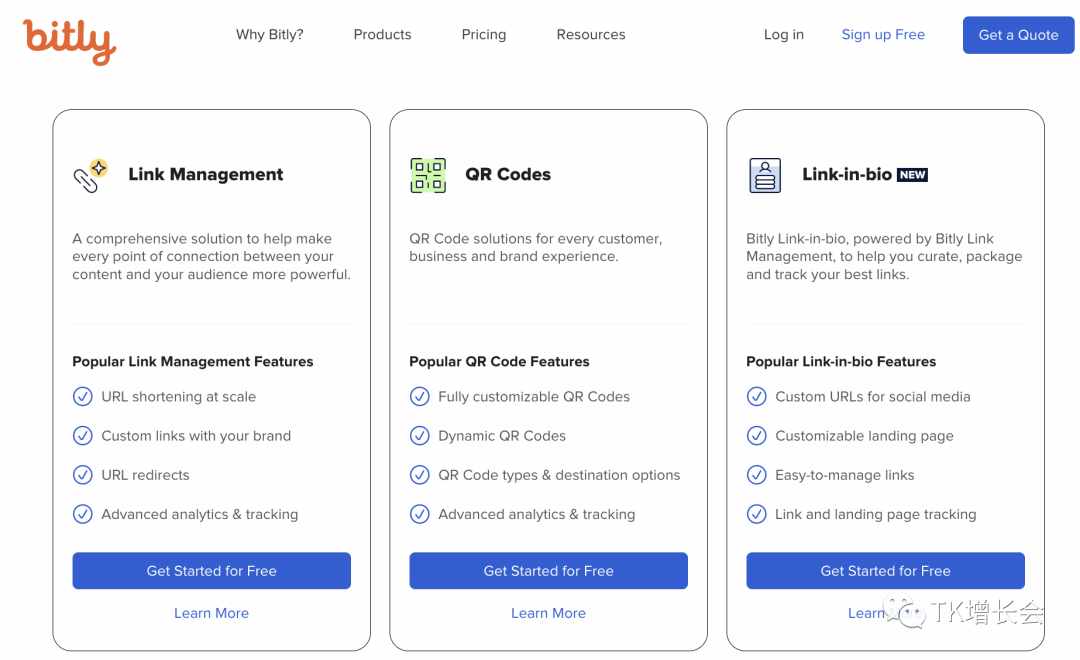The height and width of the screenshot is (660, 1080).
Task: Click checkmark icon beside Dynamic QR Codes
Action: pyautogui.click(x=419, y=436)
